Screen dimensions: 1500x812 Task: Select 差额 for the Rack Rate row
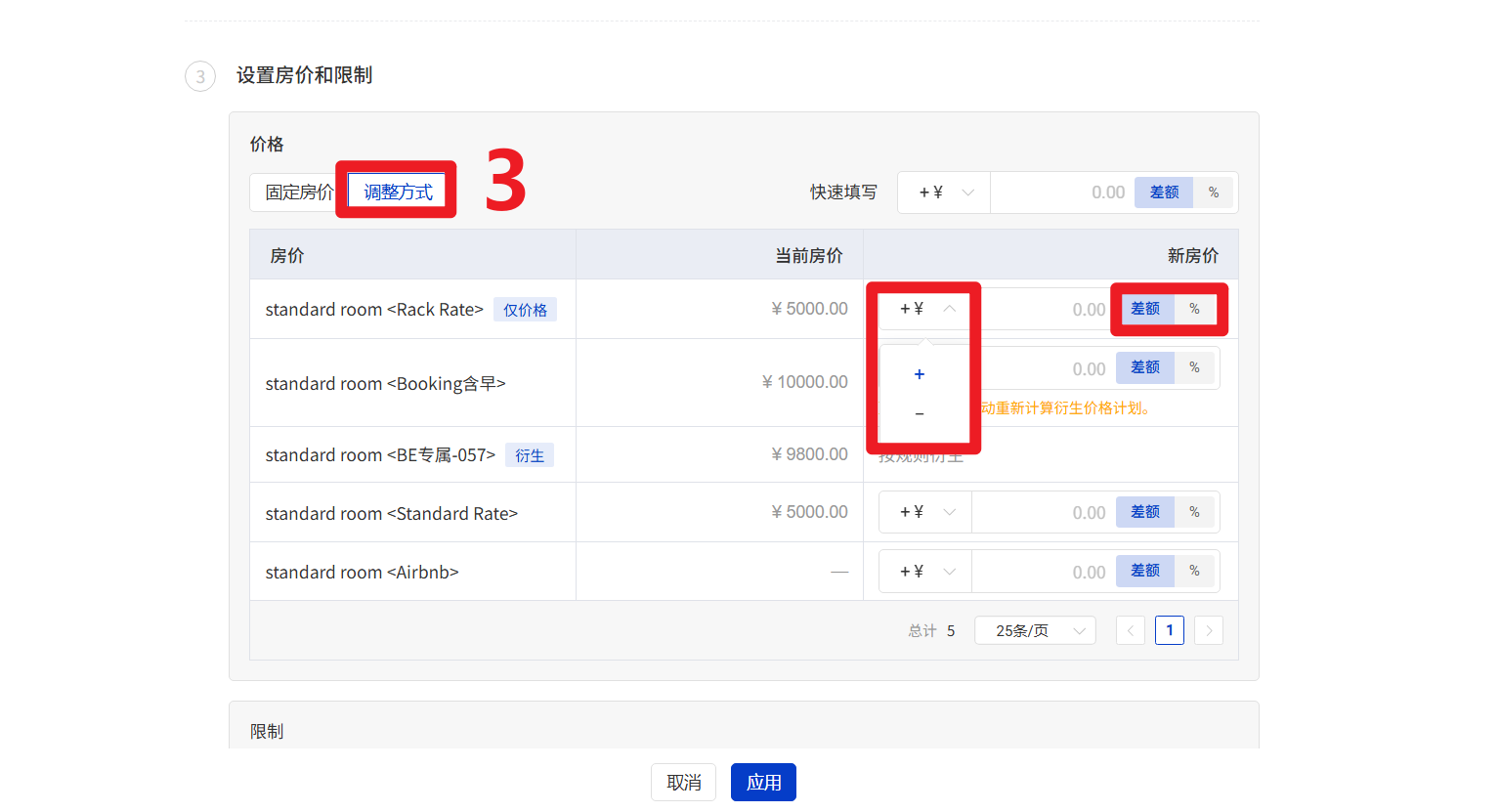coord(1145,309)
